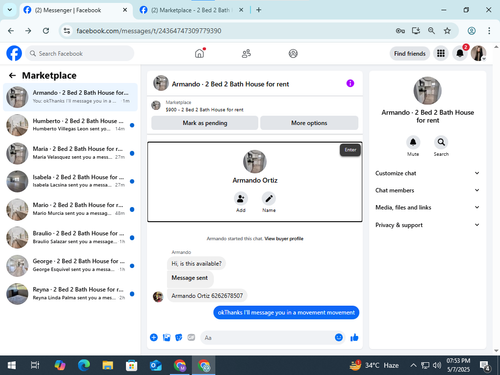Click the Search Facebook field
Image resolution: width=500 pixels, height=375 pixels.
(80, 53)
